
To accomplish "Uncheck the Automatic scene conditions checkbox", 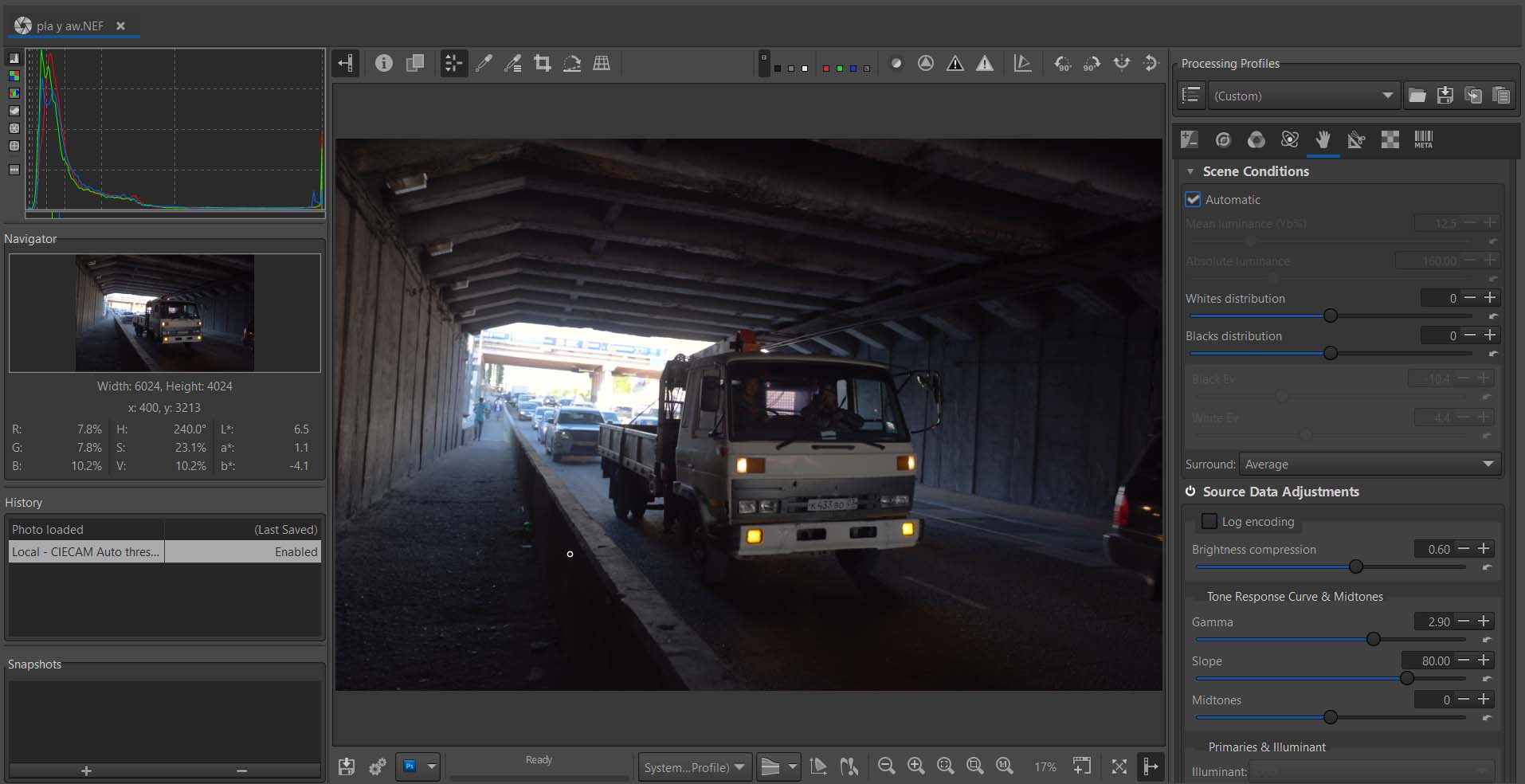I will pyautogui.click(x=1193, y=200).
